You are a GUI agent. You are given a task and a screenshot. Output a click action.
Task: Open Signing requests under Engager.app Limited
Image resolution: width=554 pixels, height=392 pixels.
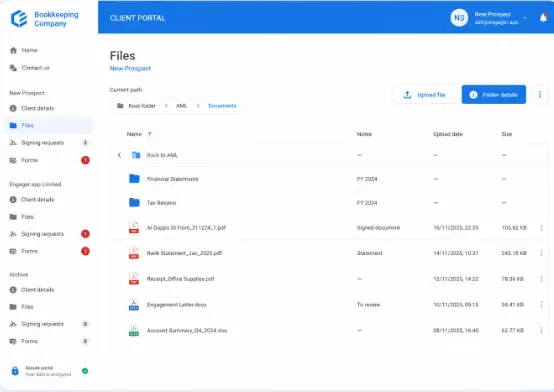[48, 234]
